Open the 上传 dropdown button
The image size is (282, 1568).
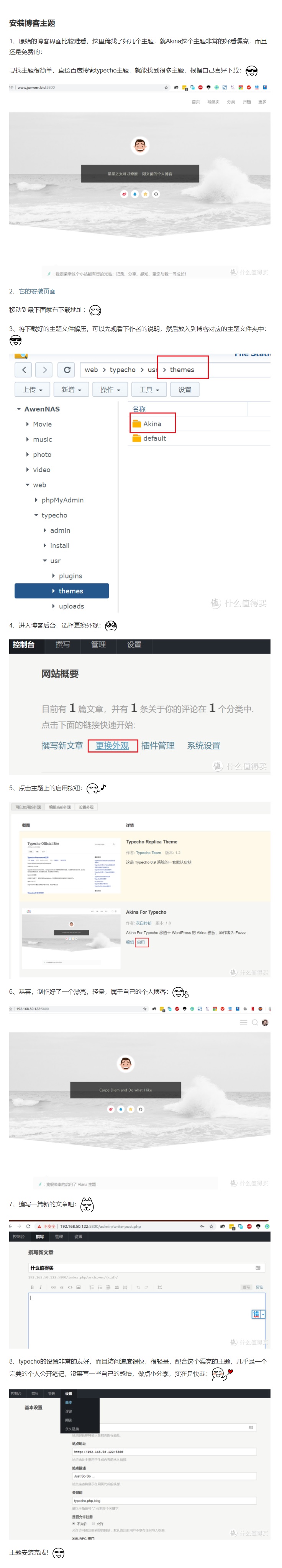click(x=33, y=390)
